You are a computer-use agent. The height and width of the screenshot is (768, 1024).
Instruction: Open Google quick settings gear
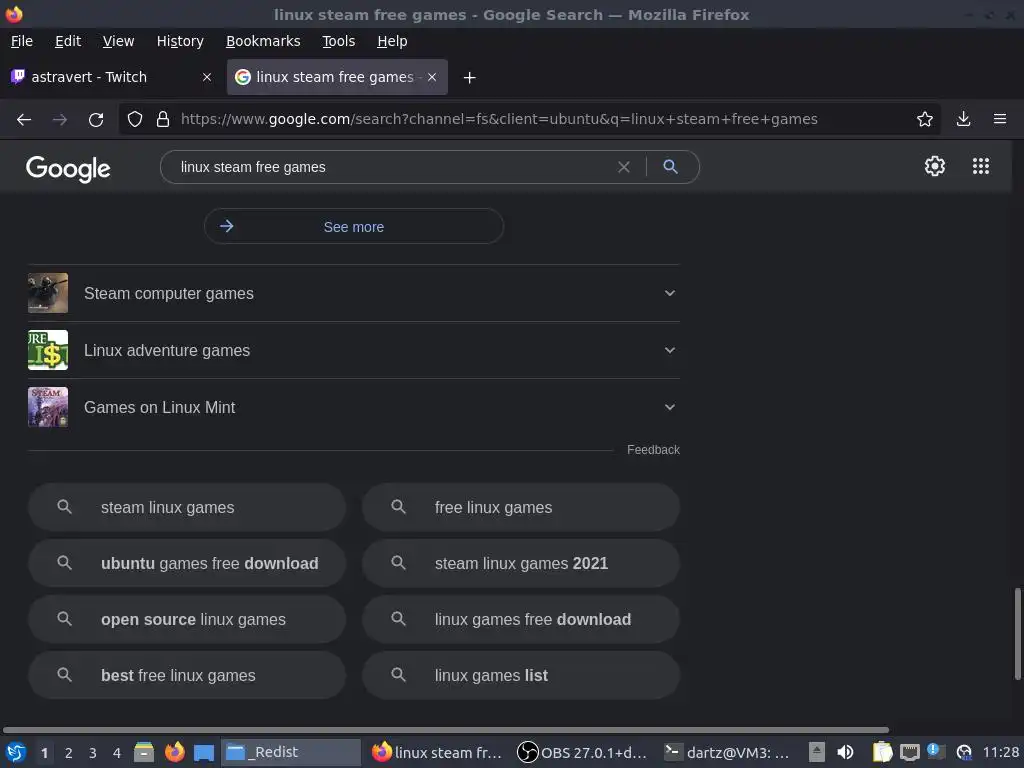point(935,166)
